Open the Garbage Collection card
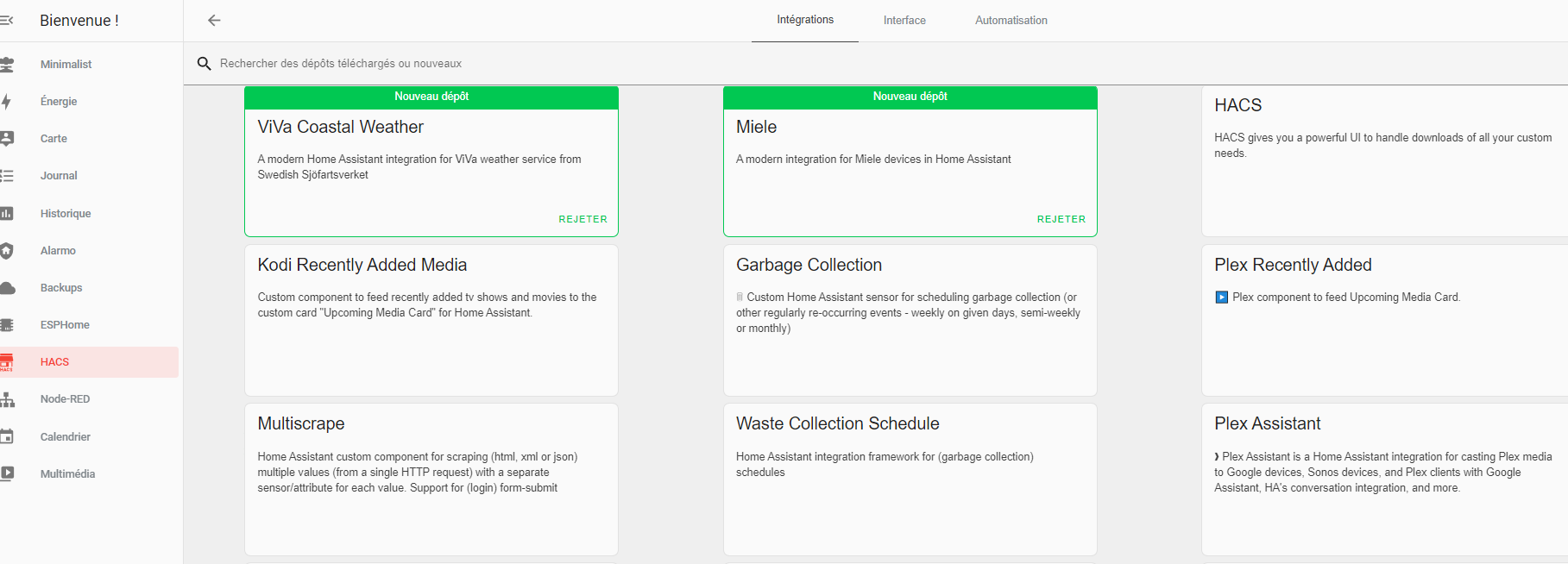Viewport: 1568px width, 564px height. pyautogui.click(x=910, y=321)
